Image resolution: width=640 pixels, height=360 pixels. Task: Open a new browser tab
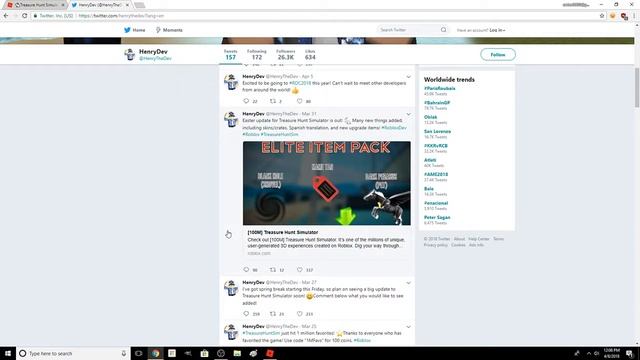140,5
